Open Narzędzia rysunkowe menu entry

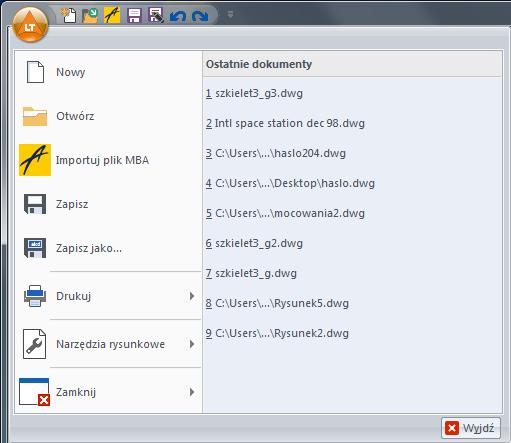pyautogui.click(x=108, y=344)
